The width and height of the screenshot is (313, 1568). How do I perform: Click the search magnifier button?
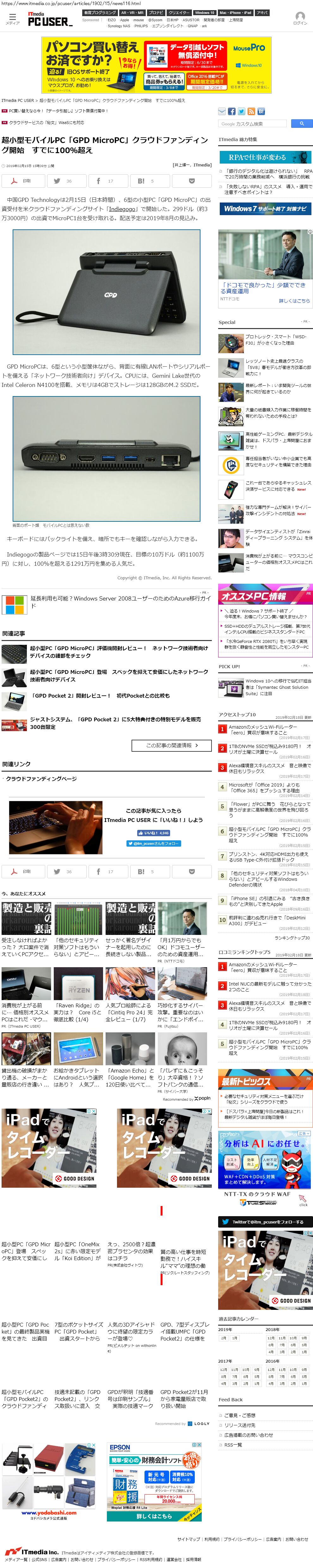[x=301, y=124]
